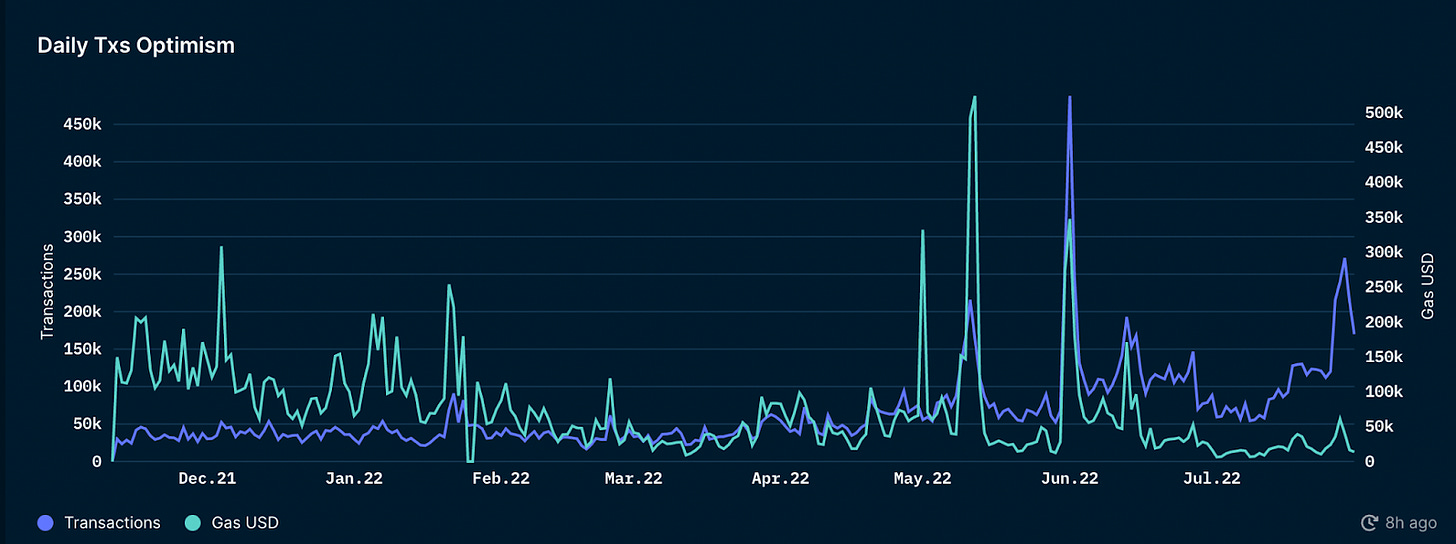Select the Apr.22 x-axis label
1456x544 pixels.
coord(780,479)
